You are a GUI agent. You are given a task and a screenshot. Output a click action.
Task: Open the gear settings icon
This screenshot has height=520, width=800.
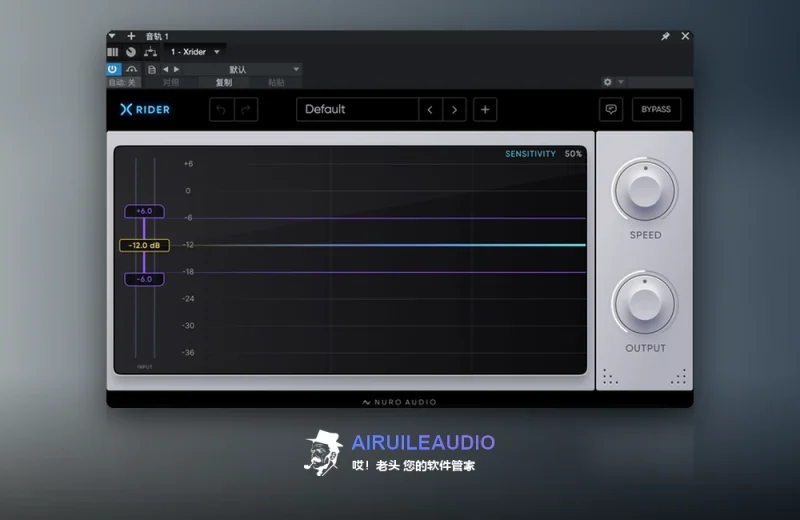point(607,82)
